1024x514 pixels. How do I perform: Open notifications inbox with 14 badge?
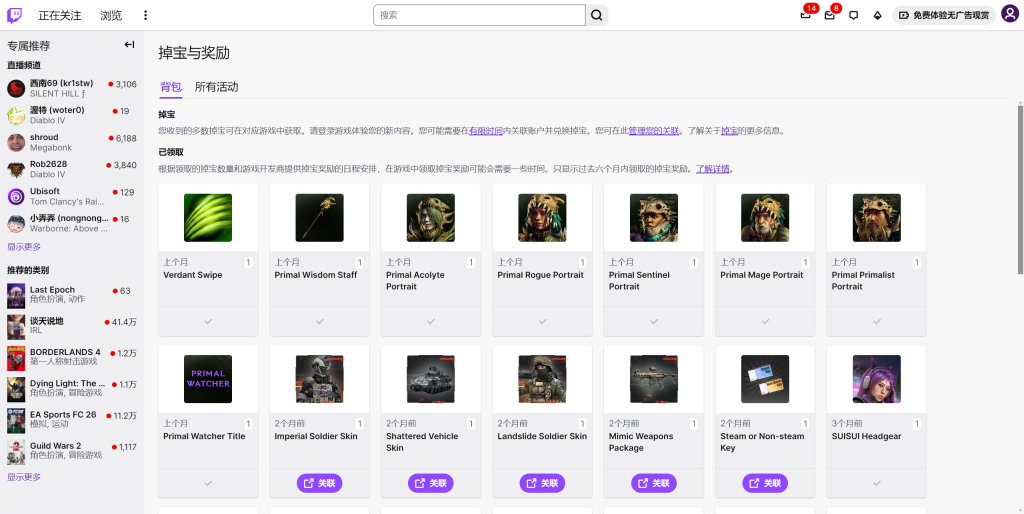[x=806, y=15]
